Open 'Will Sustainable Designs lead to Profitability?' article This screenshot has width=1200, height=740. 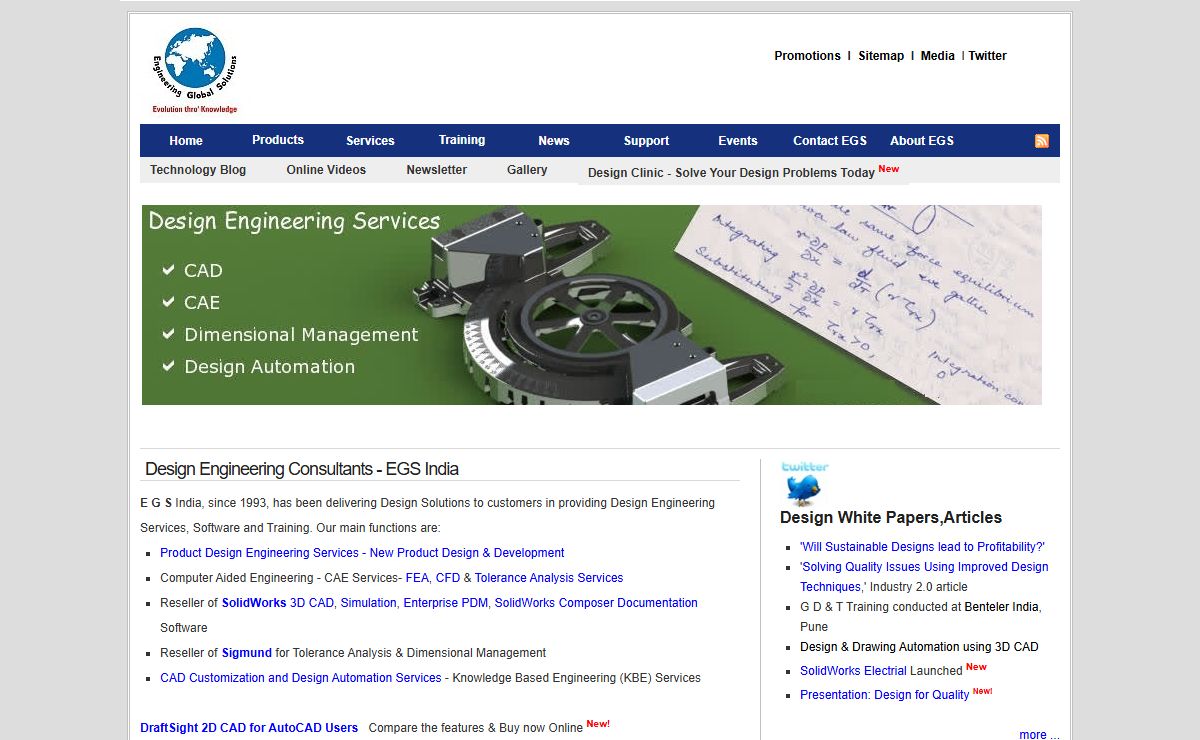point(922,547)
